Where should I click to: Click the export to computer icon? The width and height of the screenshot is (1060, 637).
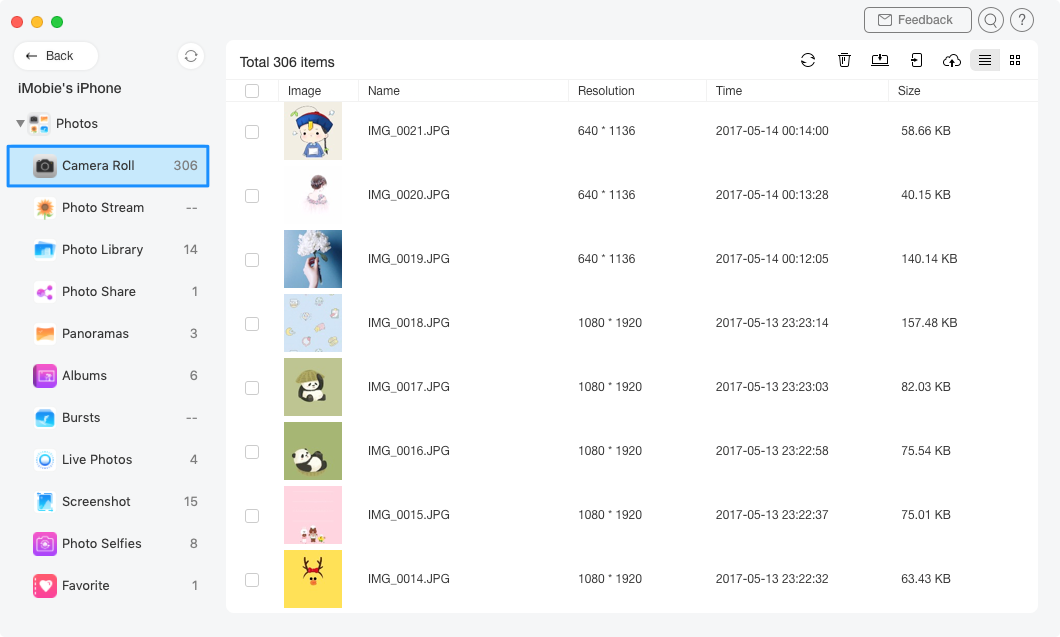tap(880, 61)
